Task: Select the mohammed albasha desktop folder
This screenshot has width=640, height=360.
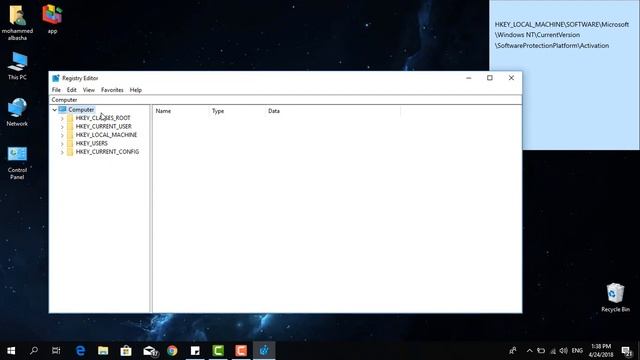Action: click(x=17, y=22)
